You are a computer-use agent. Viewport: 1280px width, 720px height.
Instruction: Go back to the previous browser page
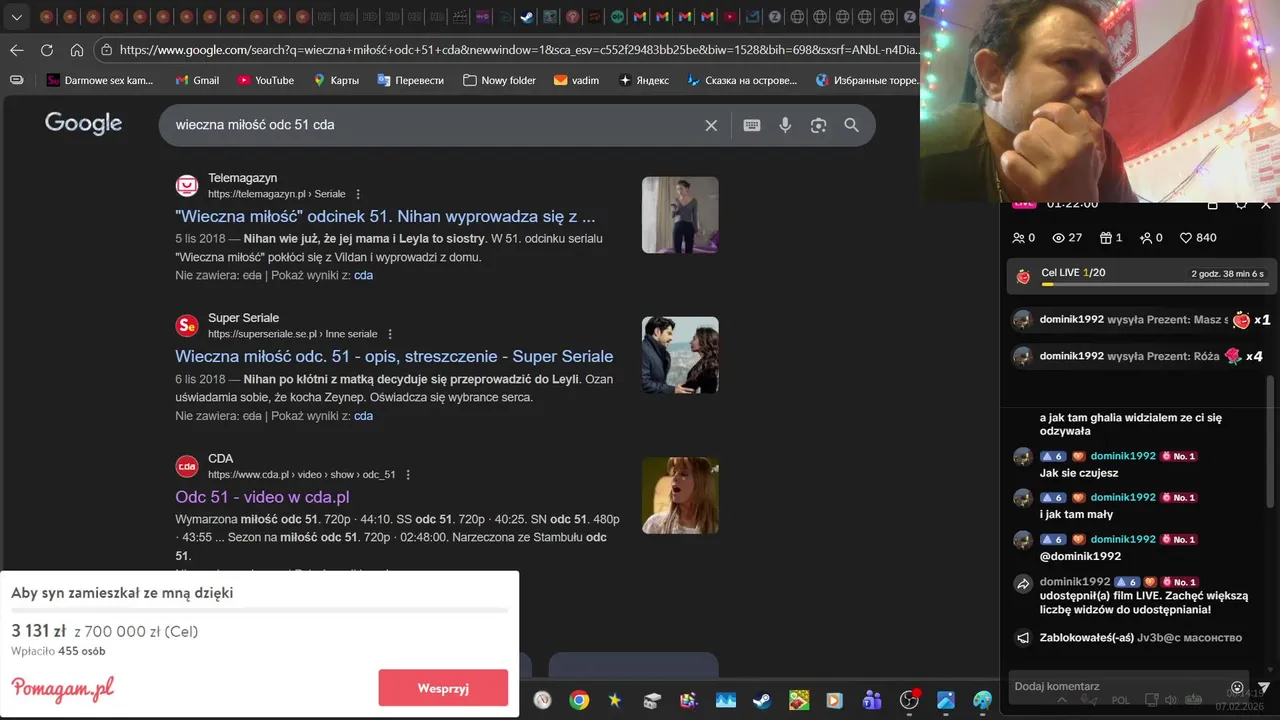[x=17, y=50]
